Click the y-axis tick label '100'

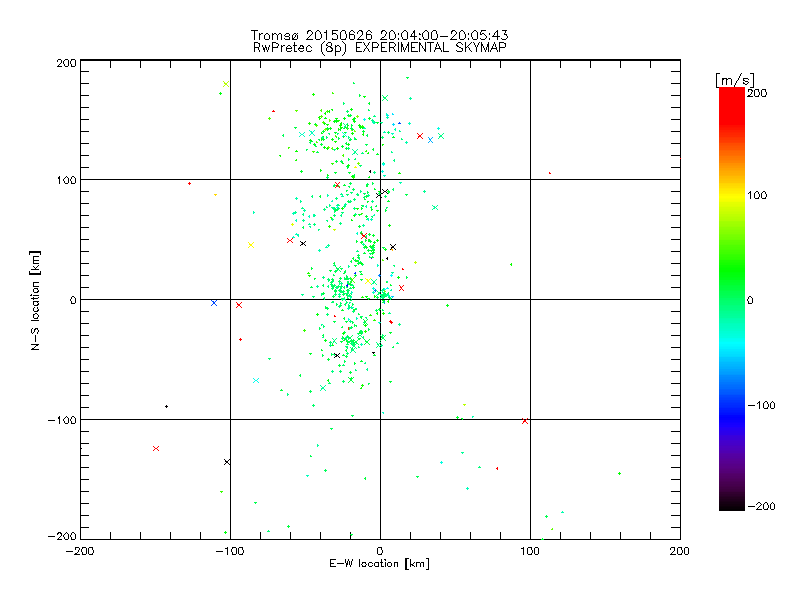pyautogui.click(x=67, y=180)
